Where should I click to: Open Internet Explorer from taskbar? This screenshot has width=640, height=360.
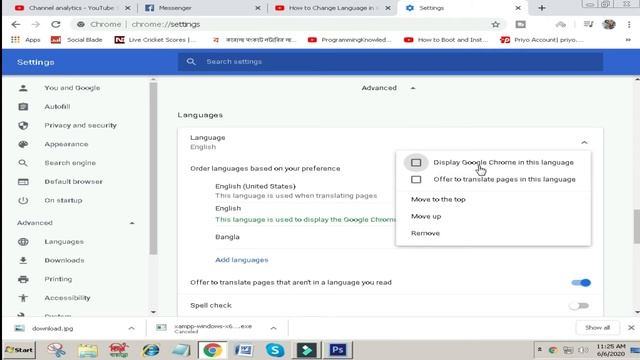pos(151,350)
